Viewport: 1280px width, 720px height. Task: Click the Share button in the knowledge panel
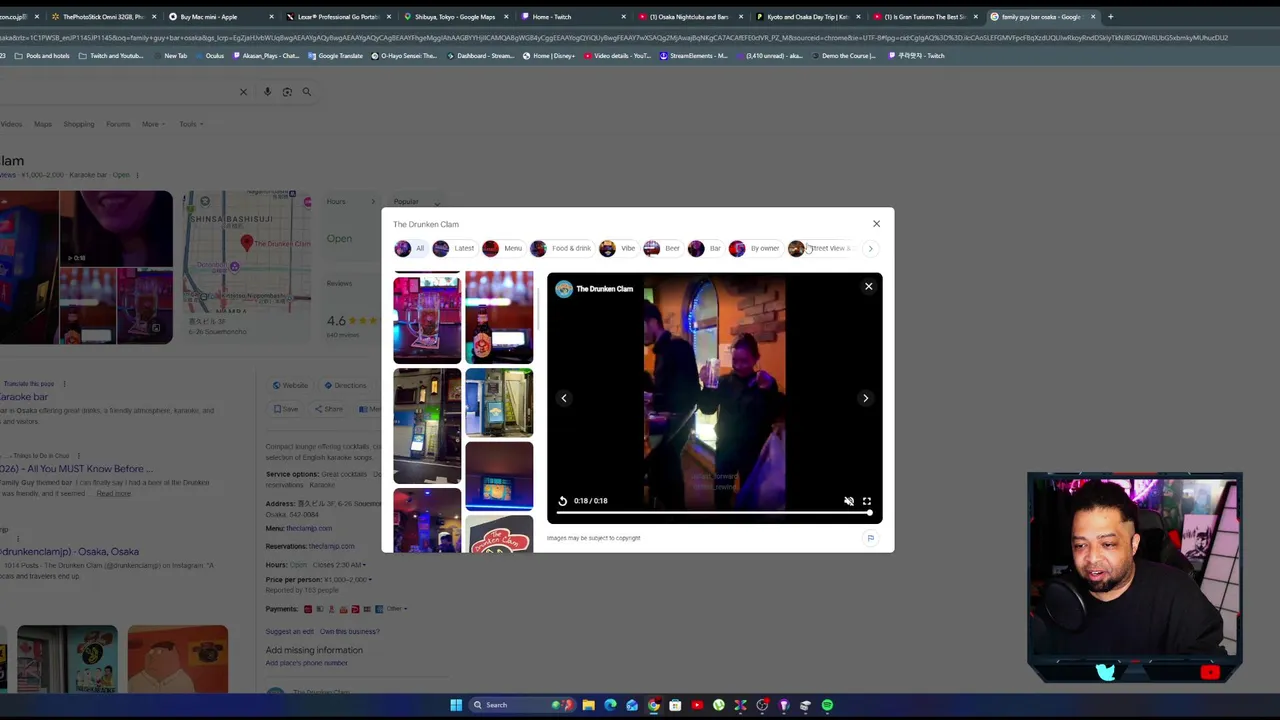pos(329,409)
